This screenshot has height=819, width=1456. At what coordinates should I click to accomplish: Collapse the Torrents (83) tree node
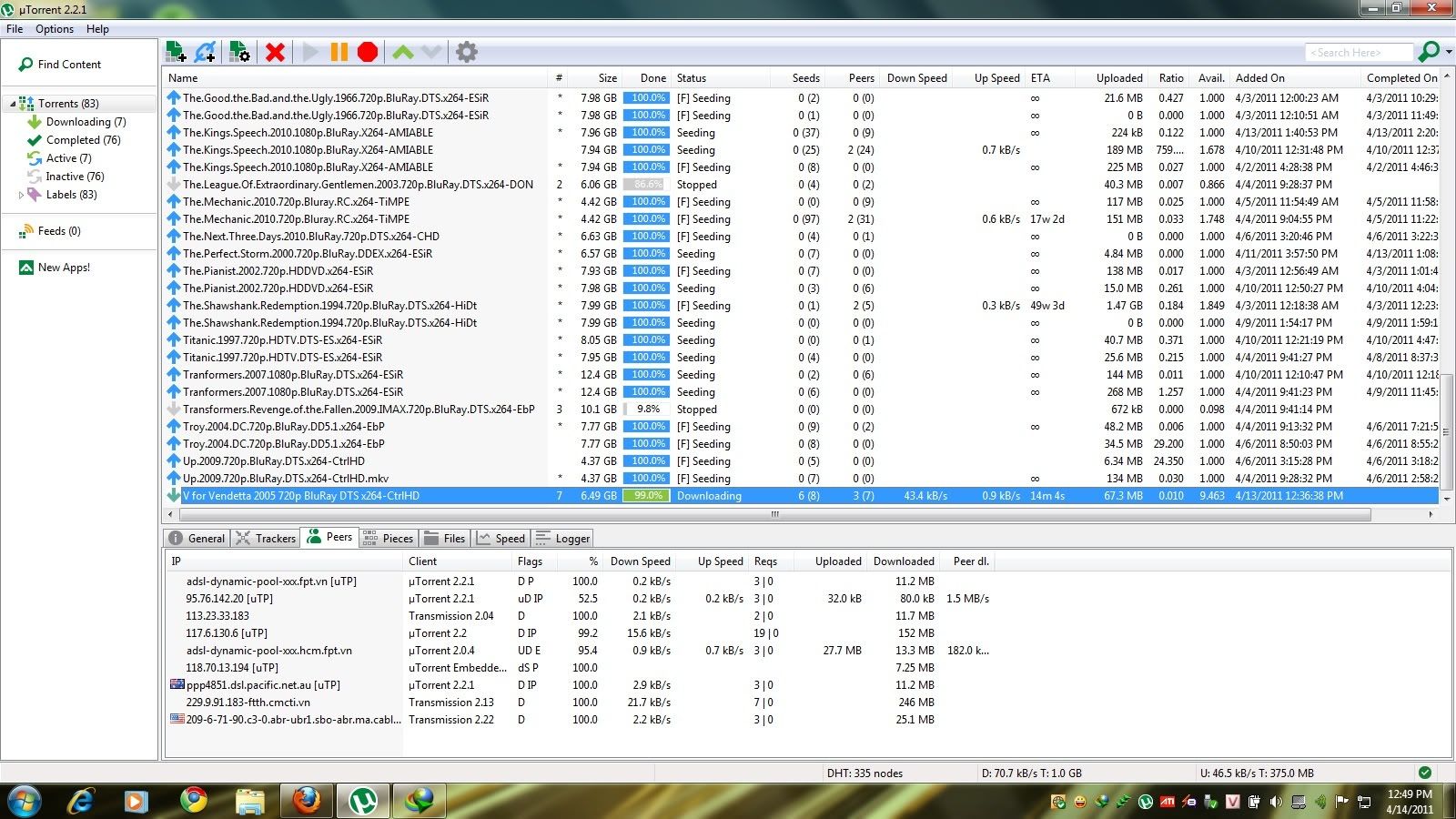pos(13,104)
